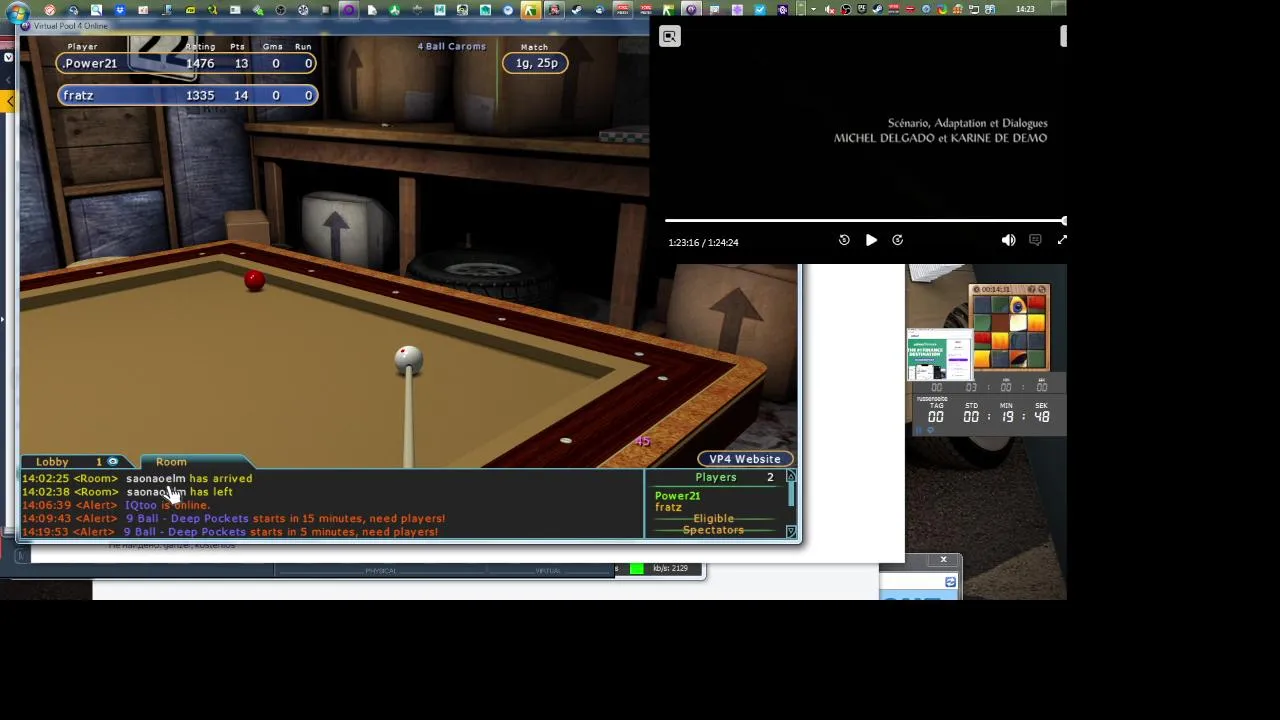This screenshot has width=1280, height=720.
Task: Click the white cue ball
Action: 408,359
